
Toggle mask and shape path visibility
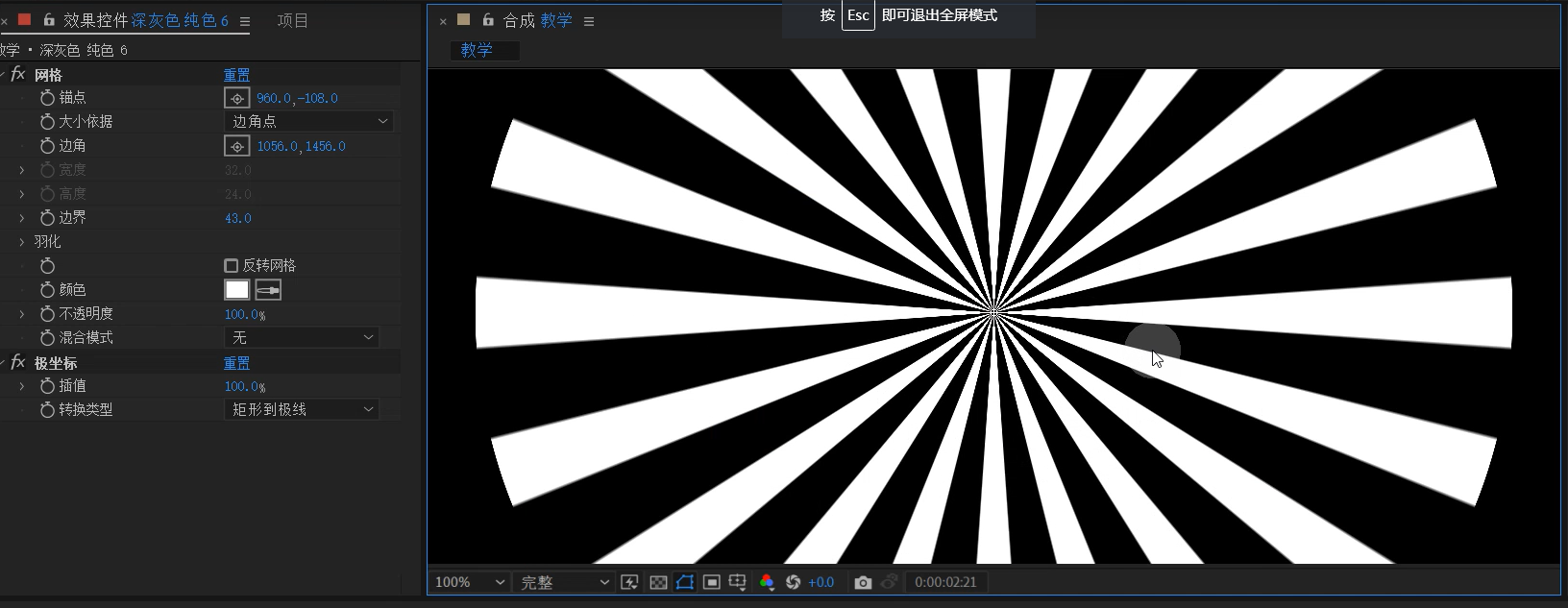pos(685,582)
